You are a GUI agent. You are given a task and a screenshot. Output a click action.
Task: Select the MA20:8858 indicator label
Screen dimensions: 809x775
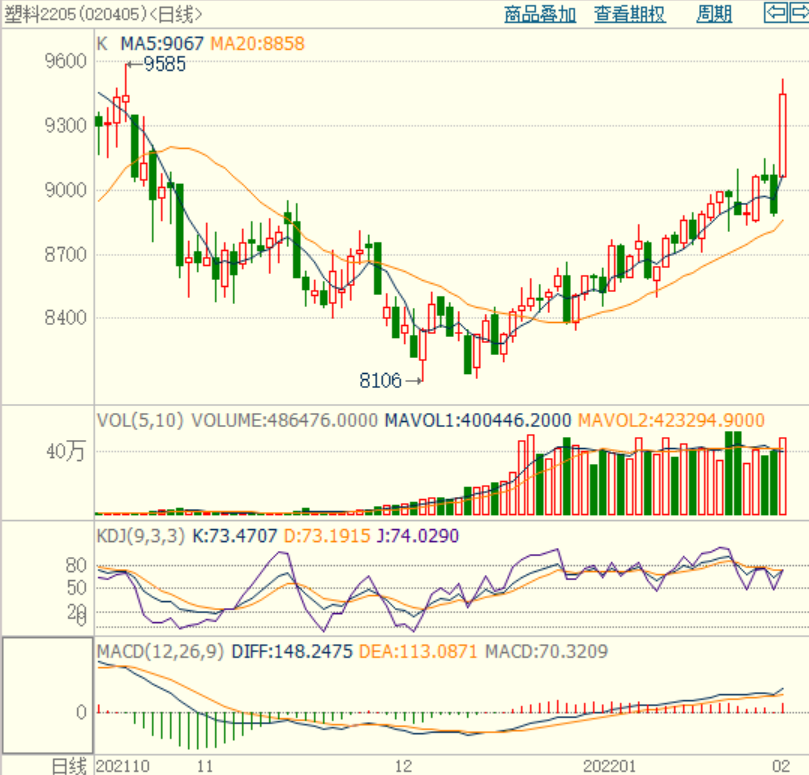[x=257, y=44]
